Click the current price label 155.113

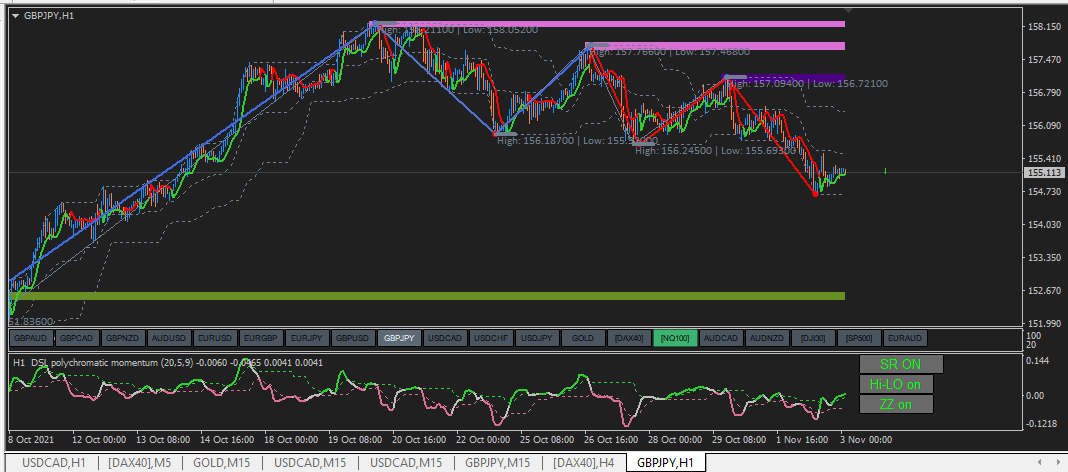click(1045, 172)
